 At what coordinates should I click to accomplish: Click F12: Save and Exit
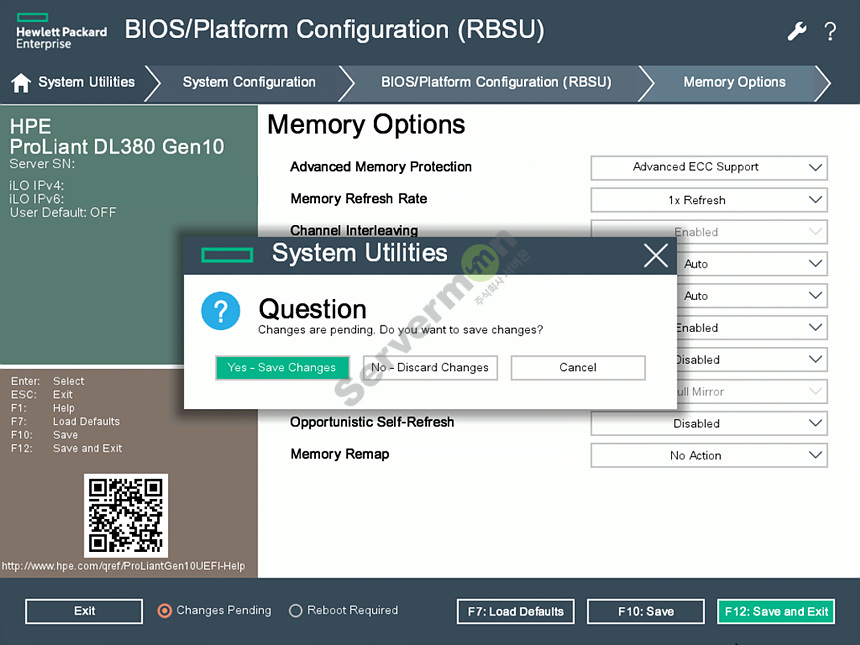776,612
